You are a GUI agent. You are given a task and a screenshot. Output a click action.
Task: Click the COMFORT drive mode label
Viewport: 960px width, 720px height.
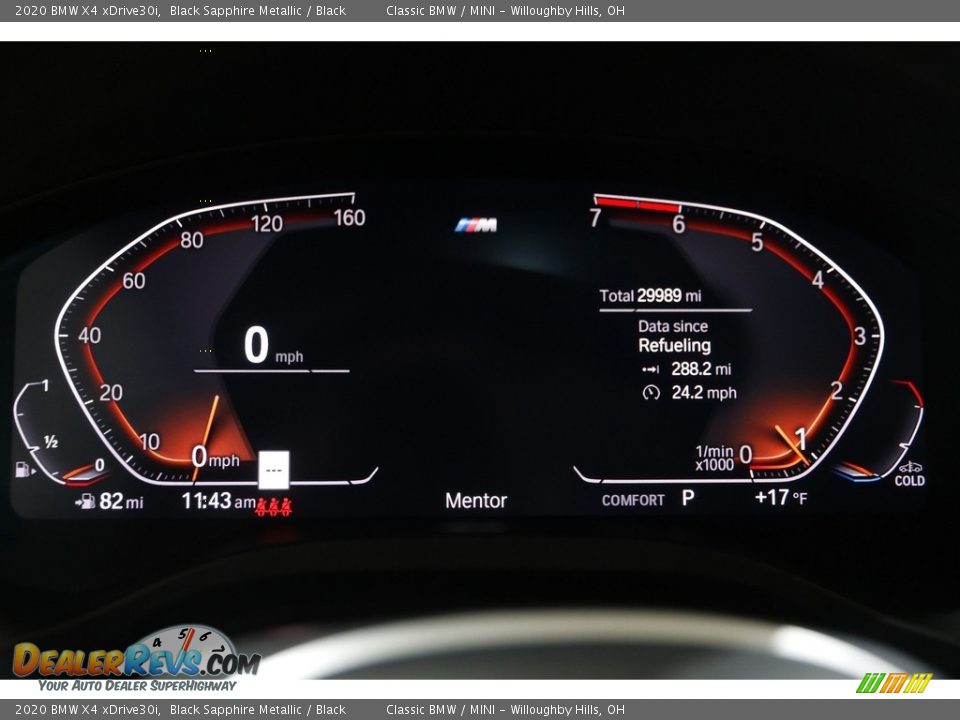coord(633,500)
